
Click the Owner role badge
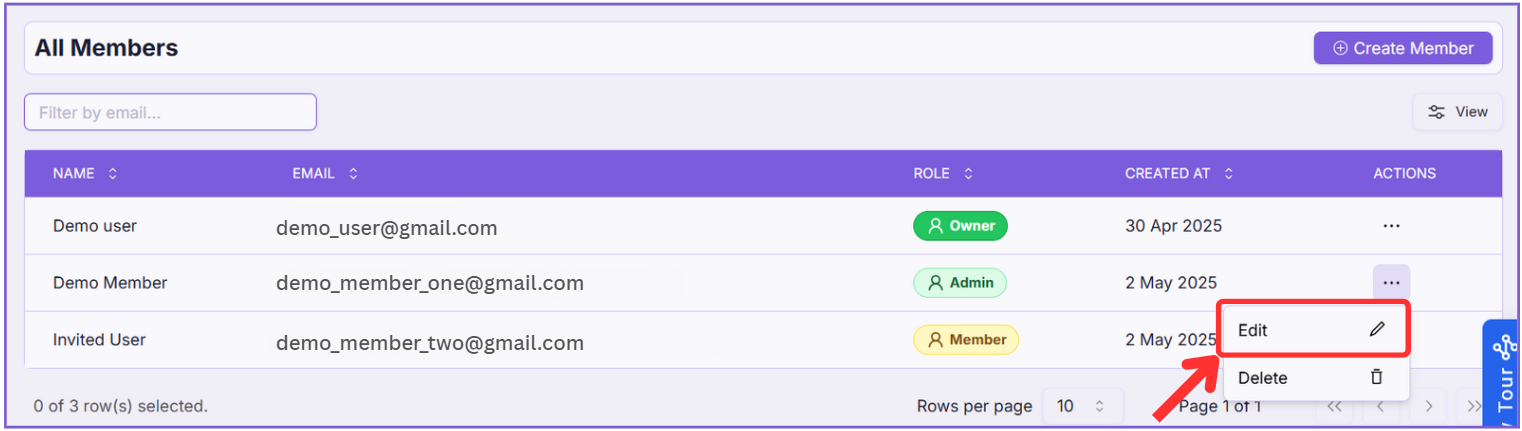pos(960,226)
